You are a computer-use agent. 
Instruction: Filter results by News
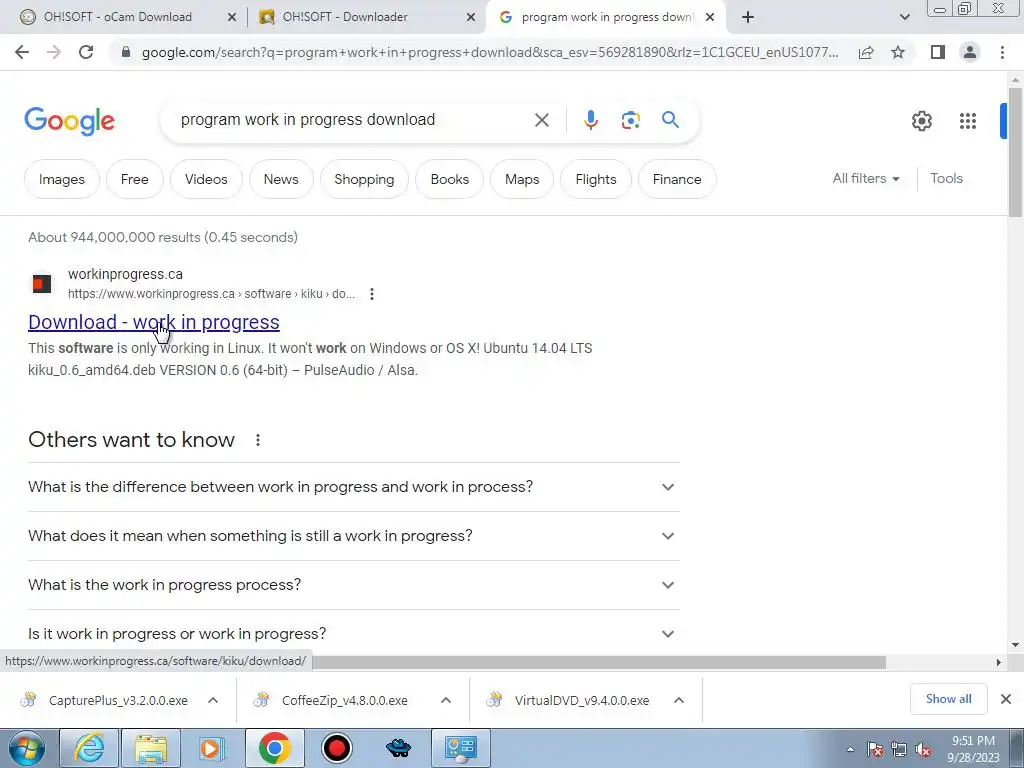click(x=281, y=179)
